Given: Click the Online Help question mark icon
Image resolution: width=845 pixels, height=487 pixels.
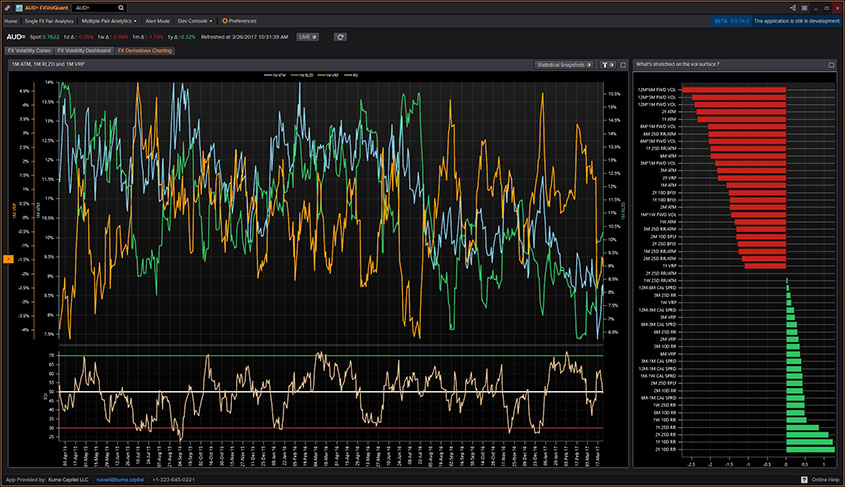Looking at the screenshot, I should (803, 480).
